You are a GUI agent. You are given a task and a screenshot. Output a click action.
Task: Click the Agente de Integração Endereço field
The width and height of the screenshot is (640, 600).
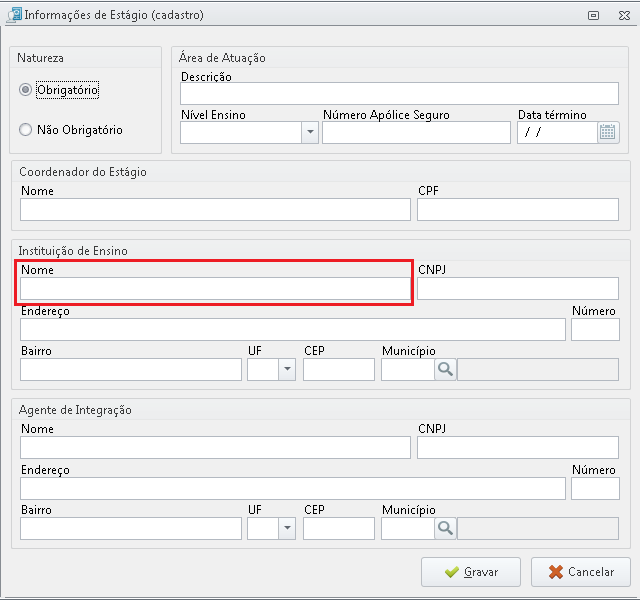[x=293, y=489]
